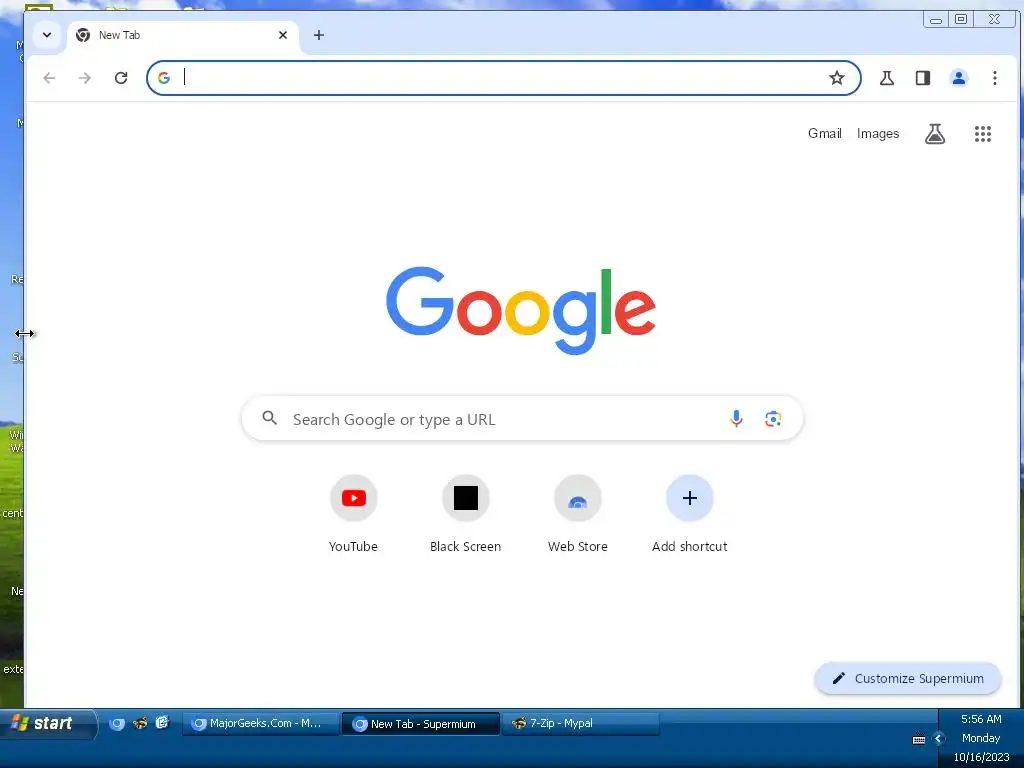Viewport: 1024px width, 768px height.
Task: Open the profile avatar menu
Action: [x=959, y=78]
